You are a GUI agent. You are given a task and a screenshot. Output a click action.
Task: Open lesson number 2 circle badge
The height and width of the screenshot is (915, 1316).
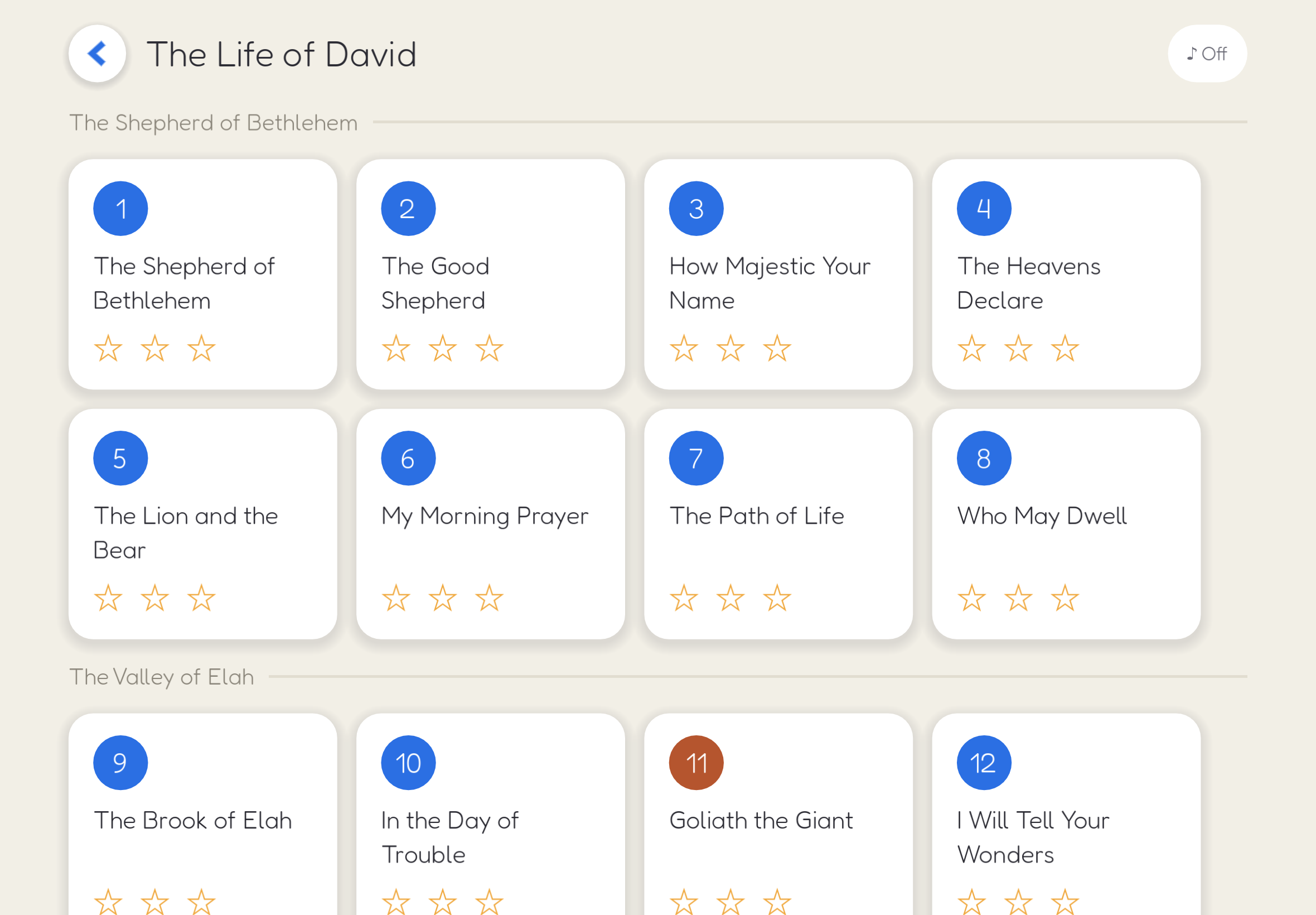coord(409,209)
